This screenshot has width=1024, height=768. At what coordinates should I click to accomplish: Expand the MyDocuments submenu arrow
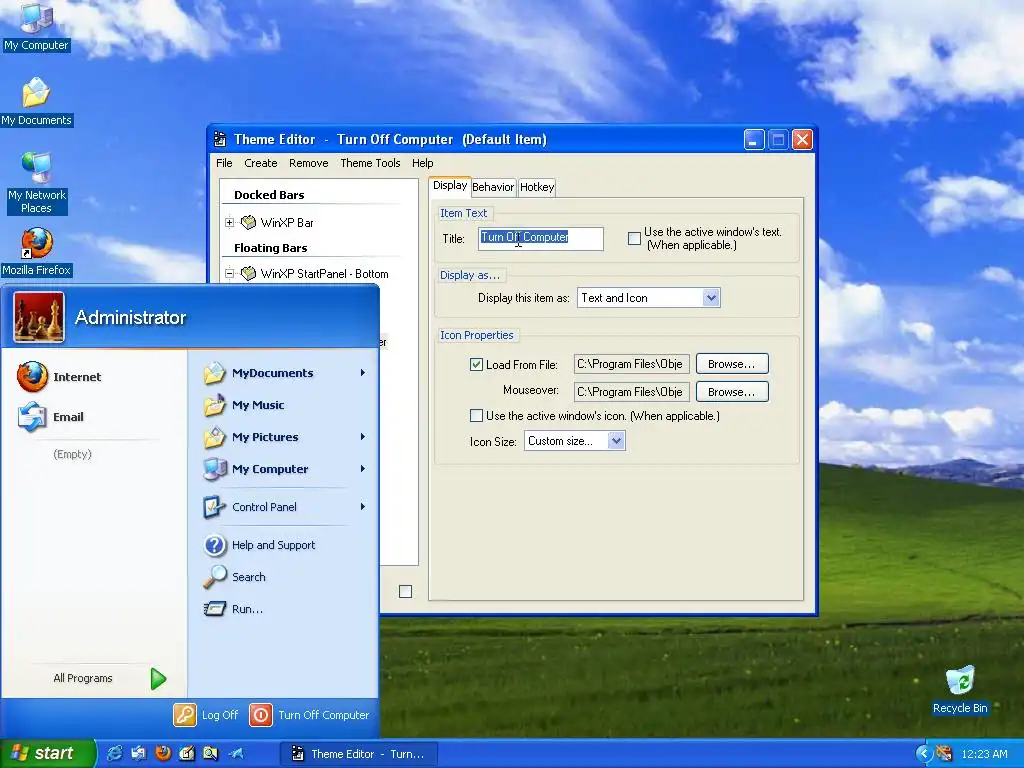362,373
